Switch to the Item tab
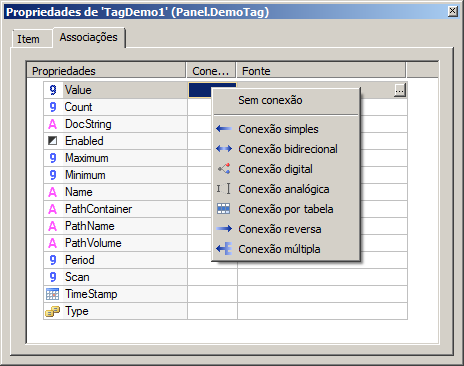Viewport: 464px width, 366px height. (x=31, y=39)
